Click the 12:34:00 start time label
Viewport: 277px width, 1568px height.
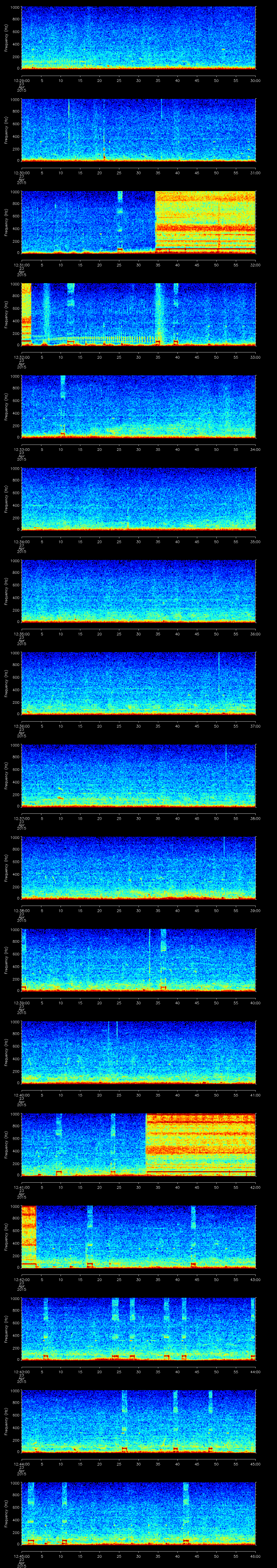(x=21, y=542)
